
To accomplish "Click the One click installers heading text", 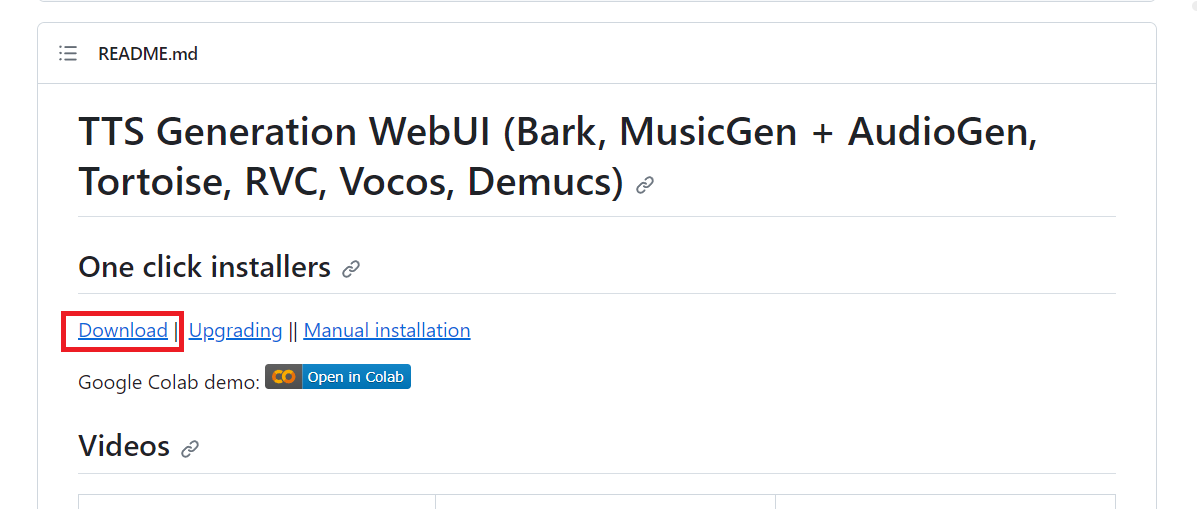I will tap(204, 267).
